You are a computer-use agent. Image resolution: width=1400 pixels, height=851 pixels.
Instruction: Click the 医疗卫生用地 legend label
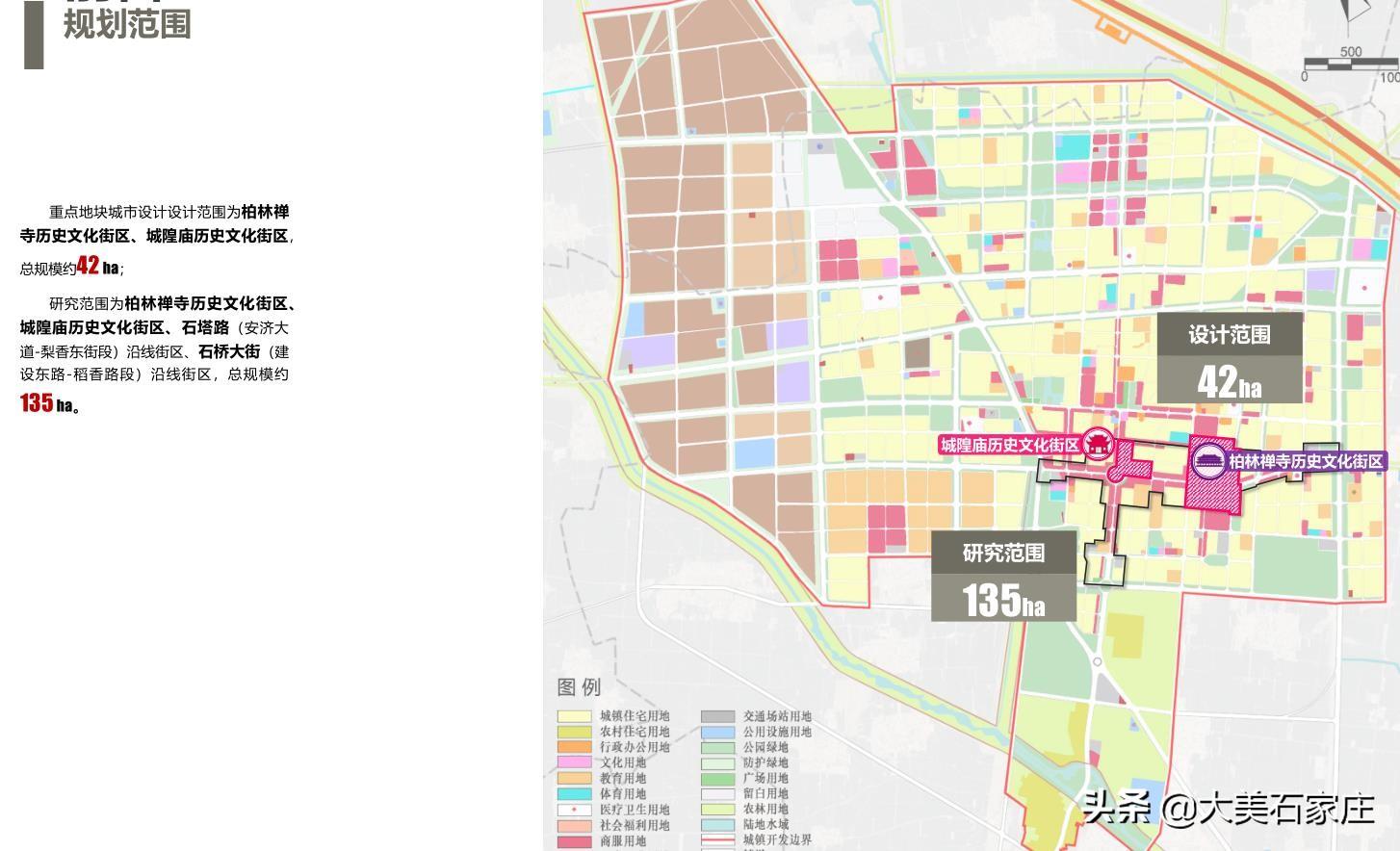coord(635,810)
